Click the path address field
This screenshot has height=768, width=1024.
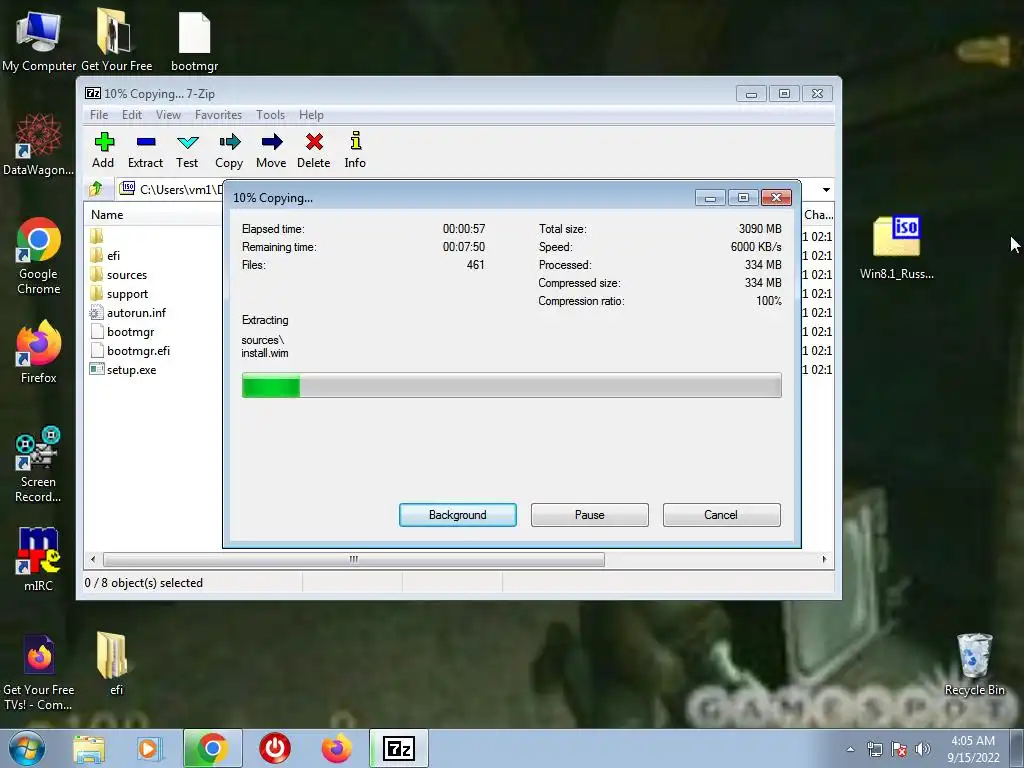[x=171, y=189]
